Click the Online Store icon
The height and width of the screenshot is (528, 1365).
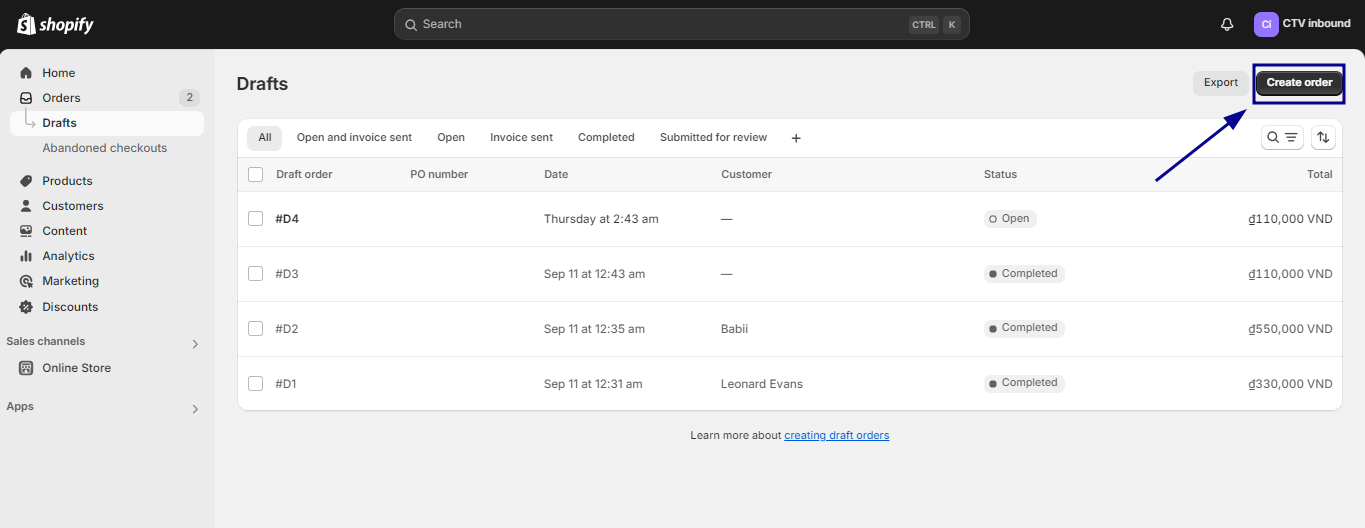(26, 368)
